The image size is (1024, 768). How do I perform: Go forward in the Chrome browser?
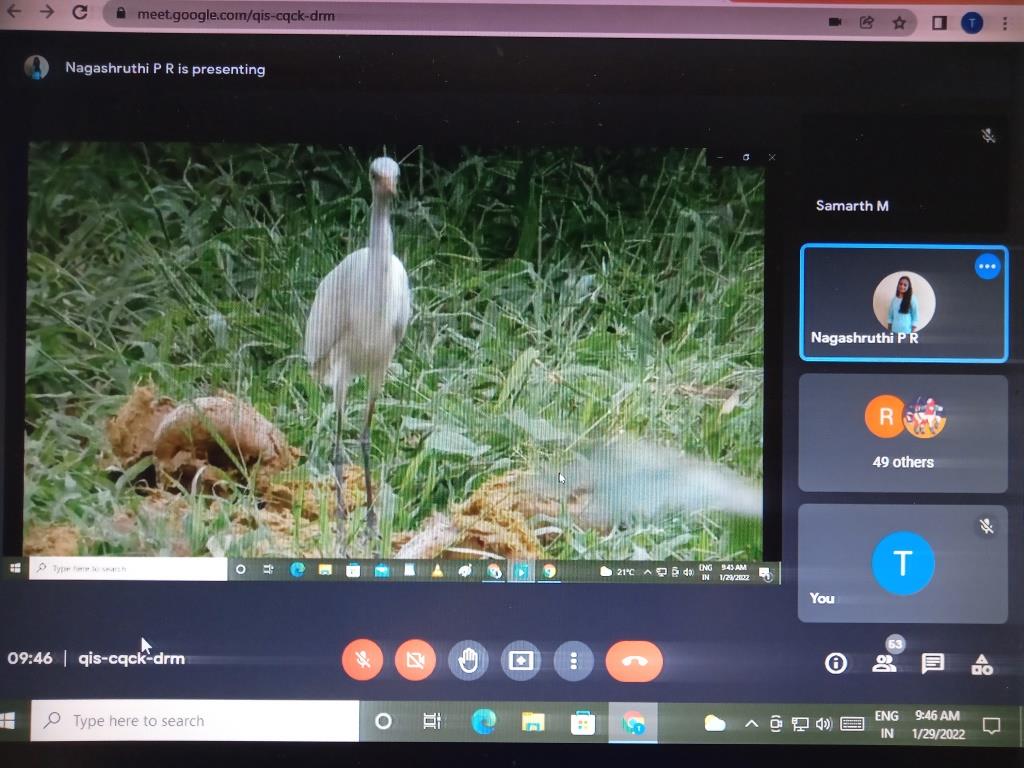pos(47,11)
